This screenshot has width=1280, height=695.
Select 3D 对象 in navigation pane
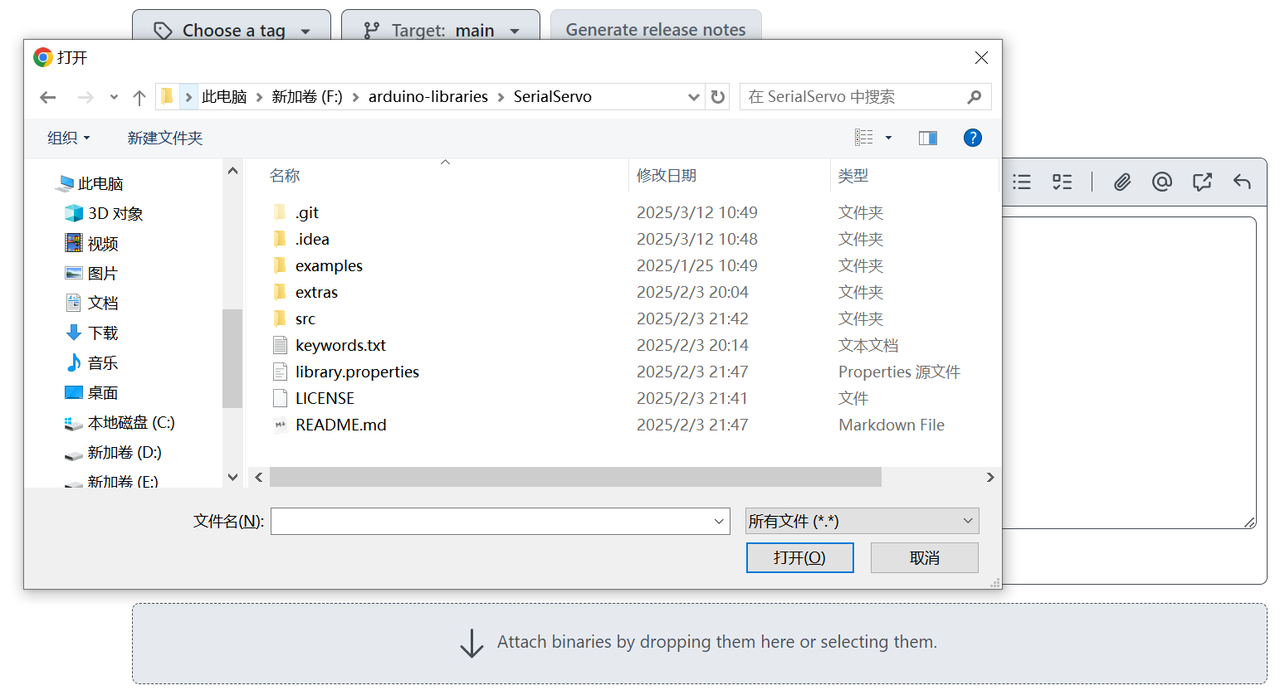click(104, 213)
